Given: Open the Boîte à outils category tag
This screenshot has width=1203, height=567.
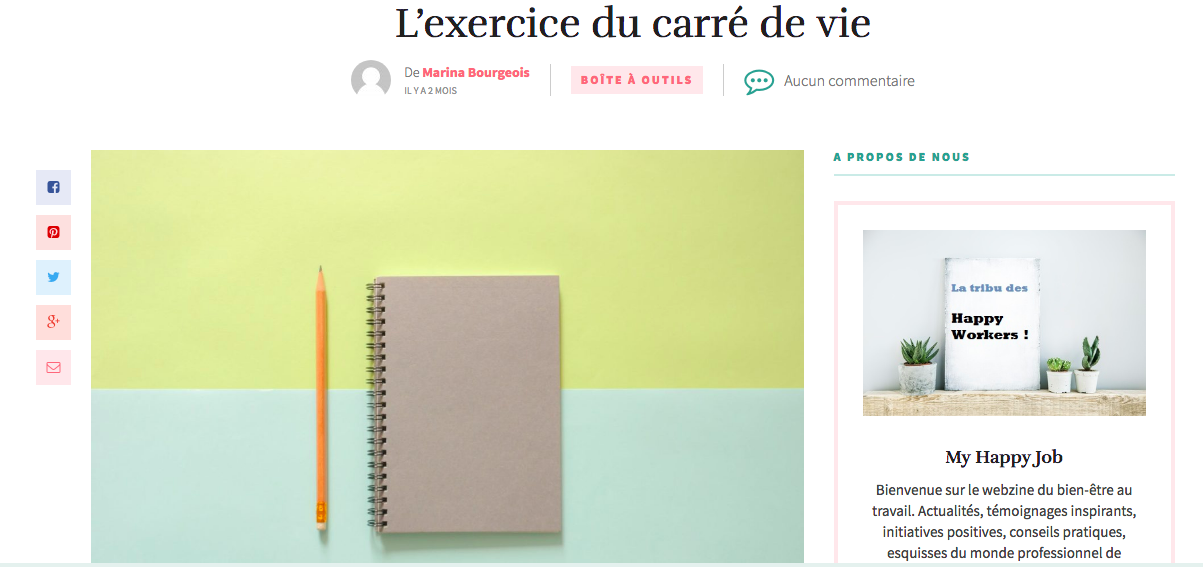Looking at the screenshot, I should 637,80.
